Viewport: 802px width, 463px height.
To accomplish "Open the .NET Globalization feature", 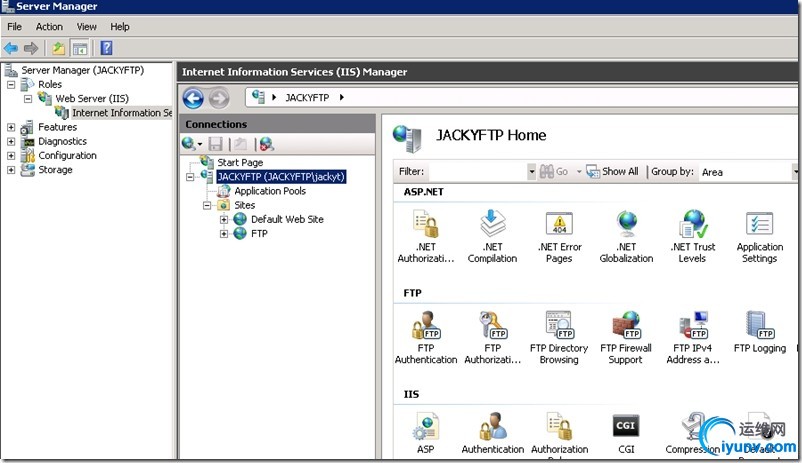I will pyautogui.click(x=626, y=236).
